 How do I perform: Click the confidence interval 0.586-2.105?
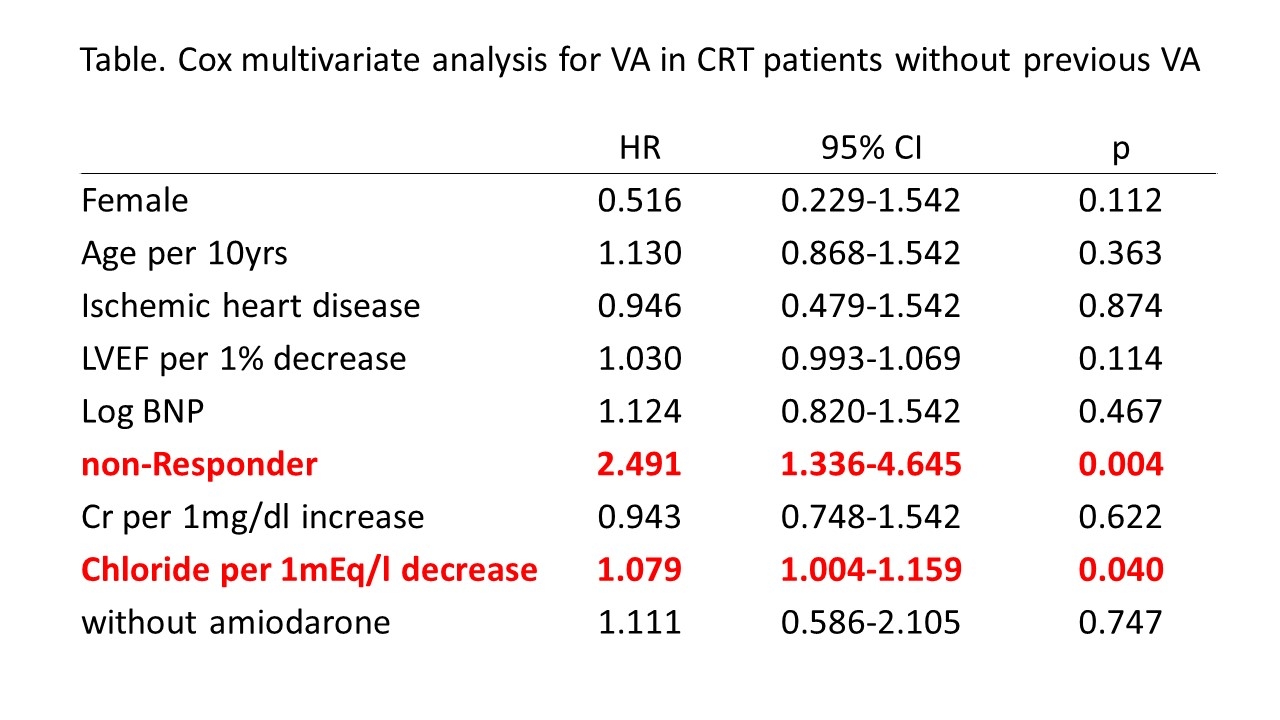tap(870, 622)
